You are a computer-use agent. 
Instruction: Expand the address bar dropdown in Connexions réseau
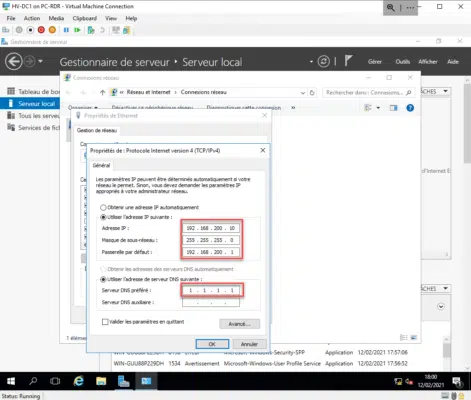(303, 92)
